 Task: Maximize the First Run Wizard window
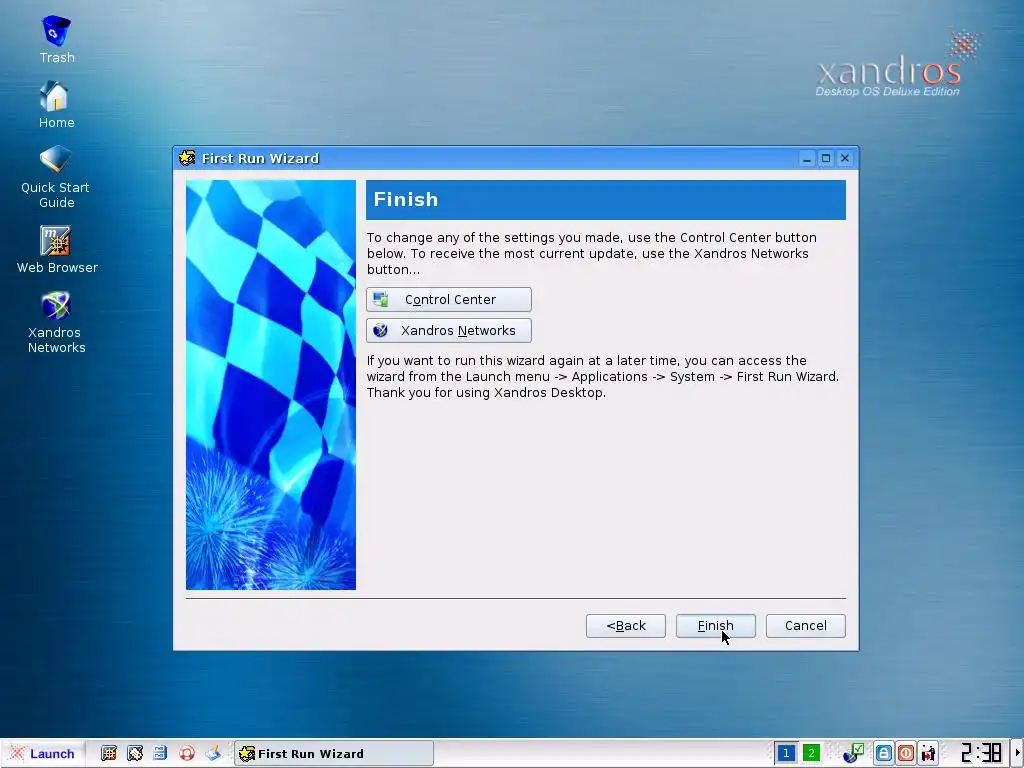pyautogui.click(x=826, y=158)
